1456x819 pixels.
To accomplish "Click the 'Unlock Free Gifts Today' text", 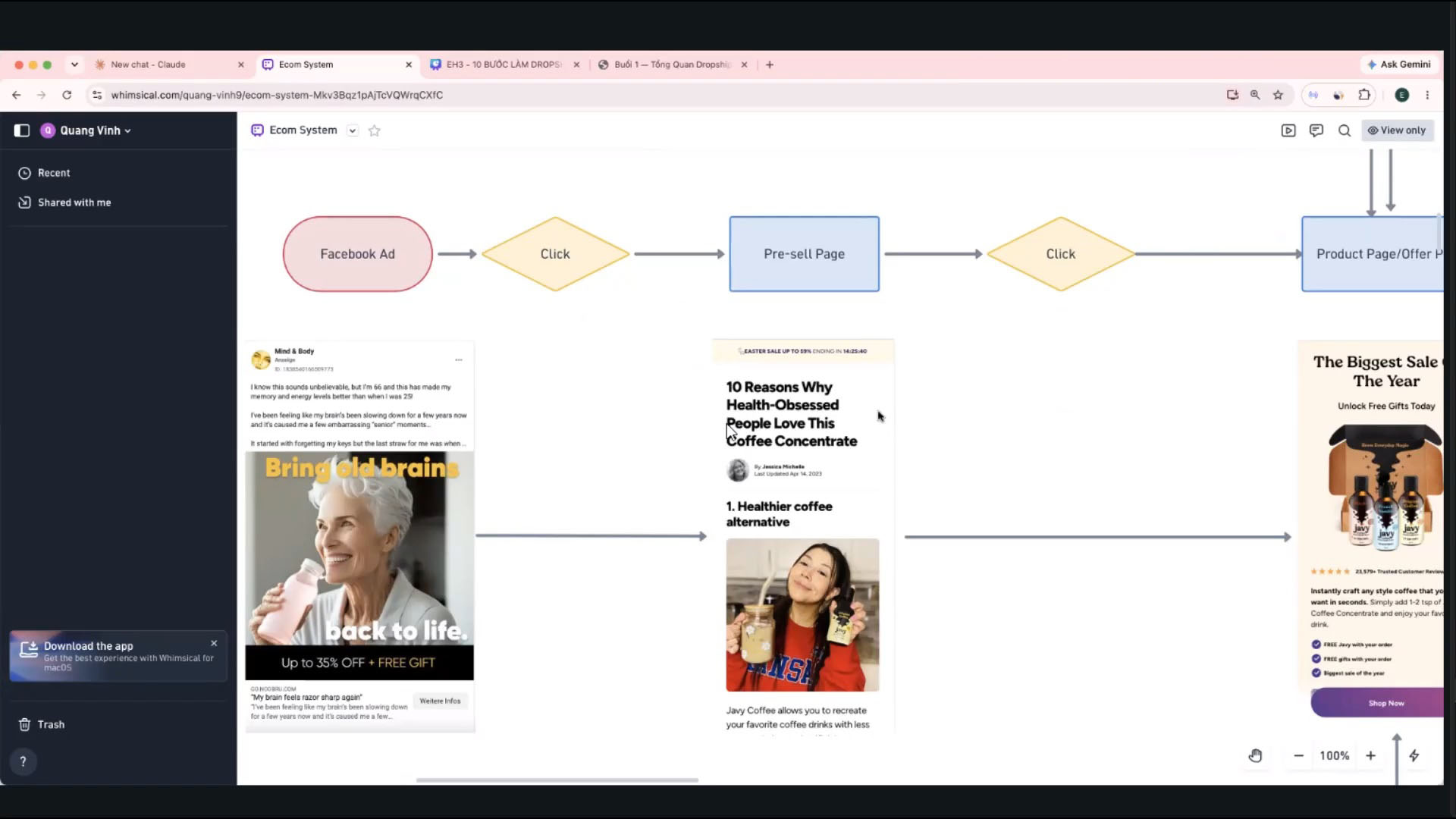I will click(x=1386, y=406).
